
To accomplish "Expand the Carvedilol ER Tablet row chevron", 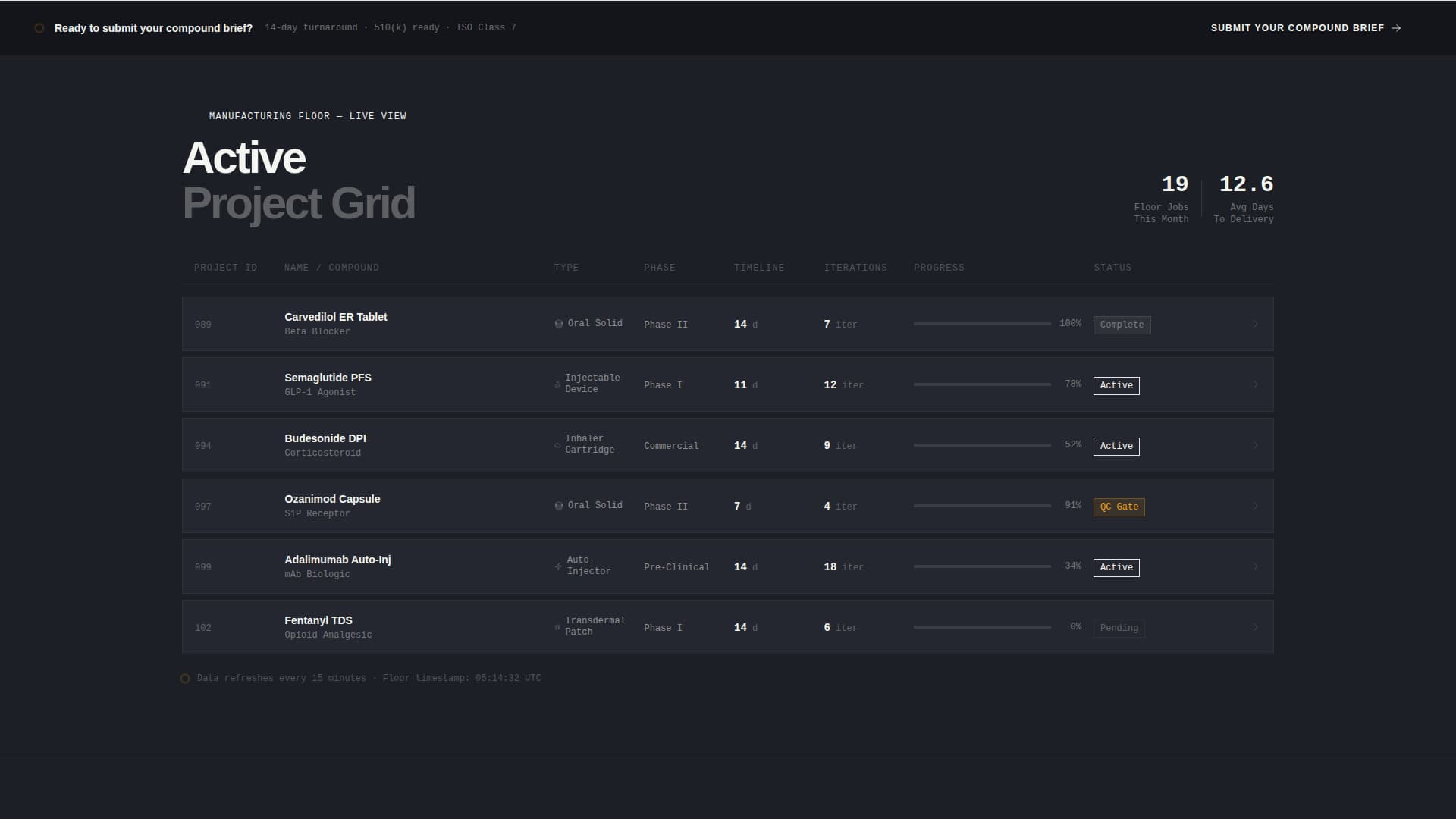I will [1255, 325].
